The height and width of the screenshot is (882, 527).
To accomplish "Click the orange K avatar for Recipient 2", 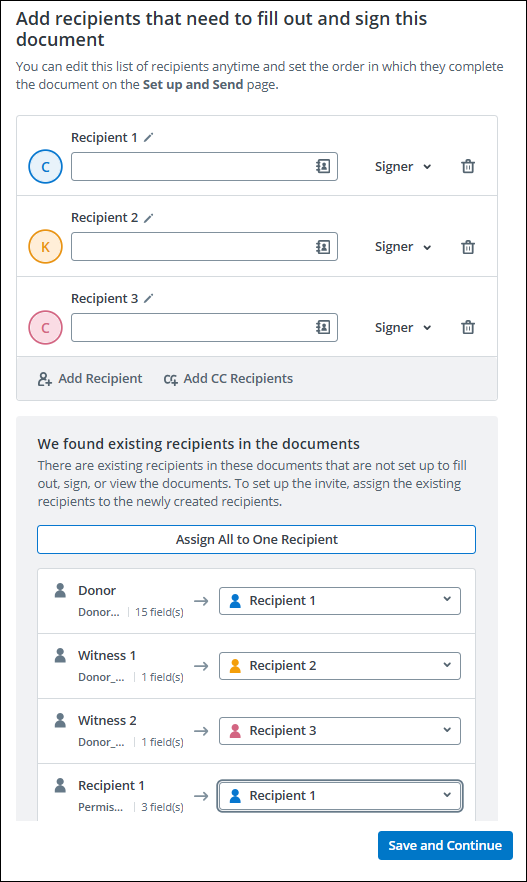I will 46,246.
